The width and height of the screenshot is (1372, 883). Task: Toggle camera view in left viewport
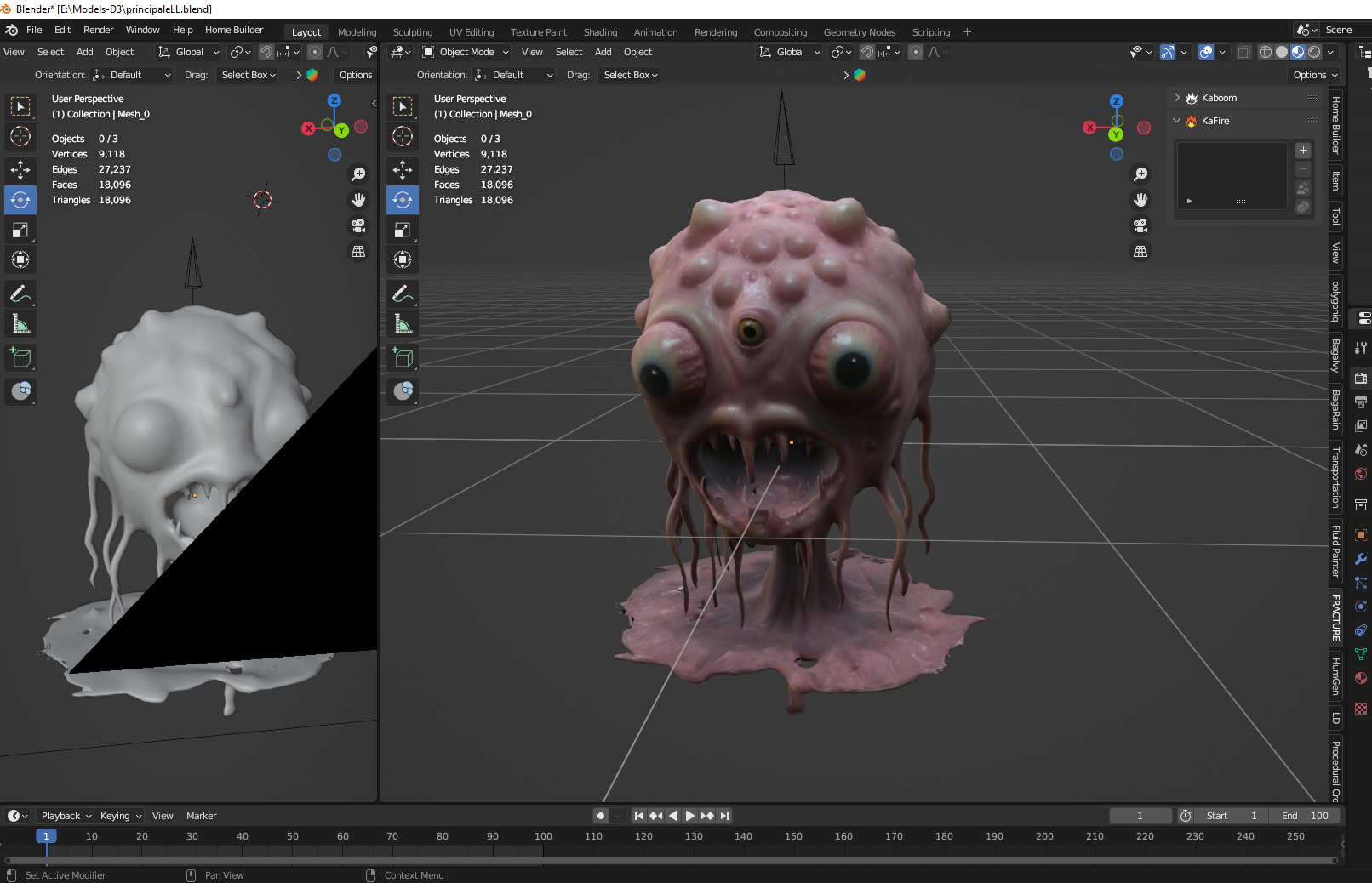[x=358, y=225]
